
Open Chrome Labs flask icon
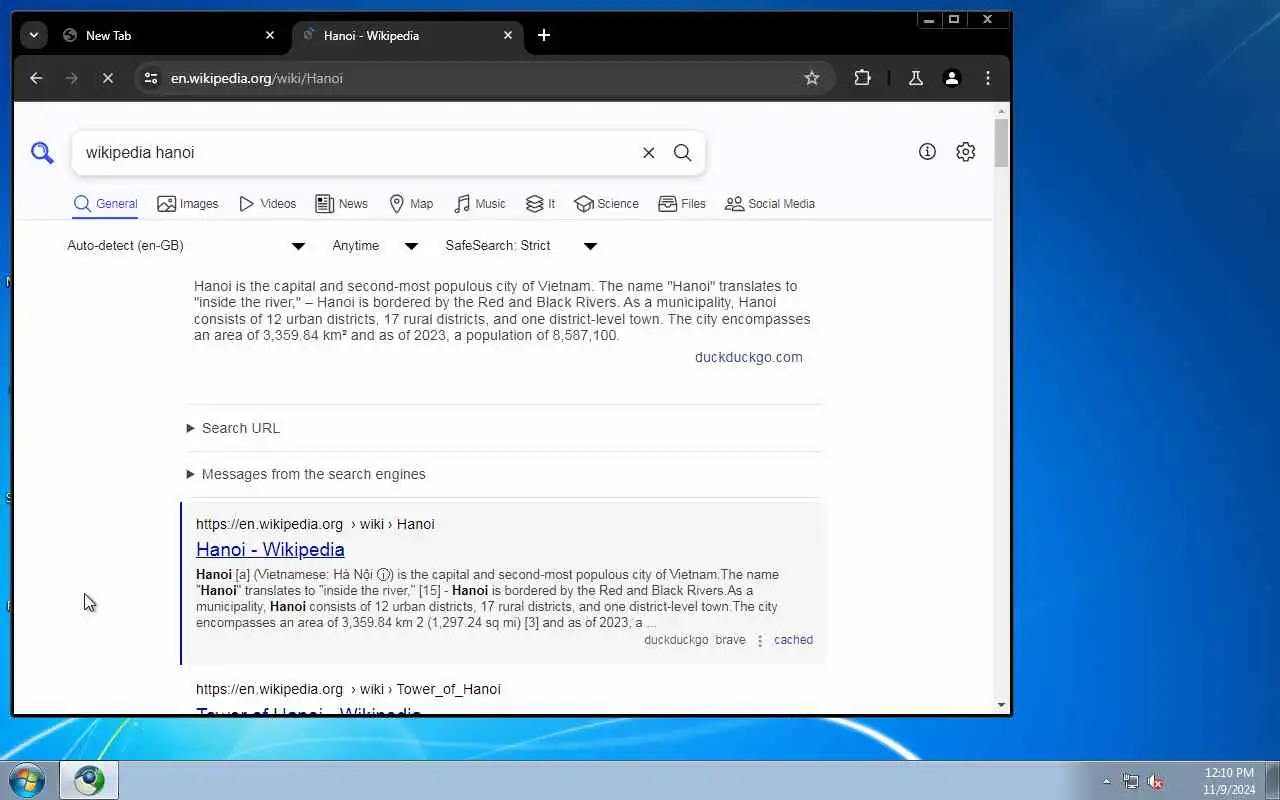[x=915, y=78]
